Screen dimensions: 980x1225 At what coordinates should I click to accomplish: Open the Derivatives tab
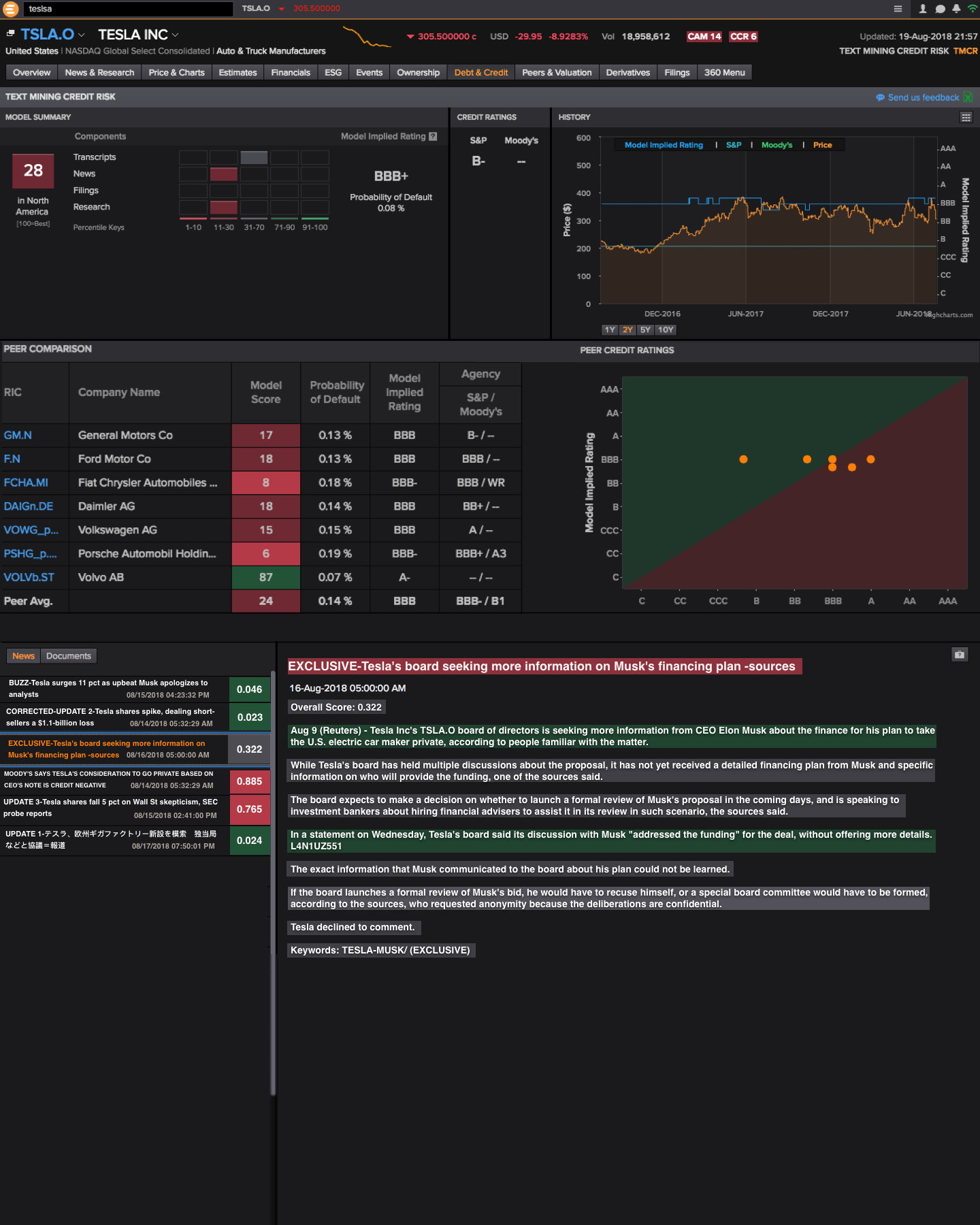pos(627,73)
